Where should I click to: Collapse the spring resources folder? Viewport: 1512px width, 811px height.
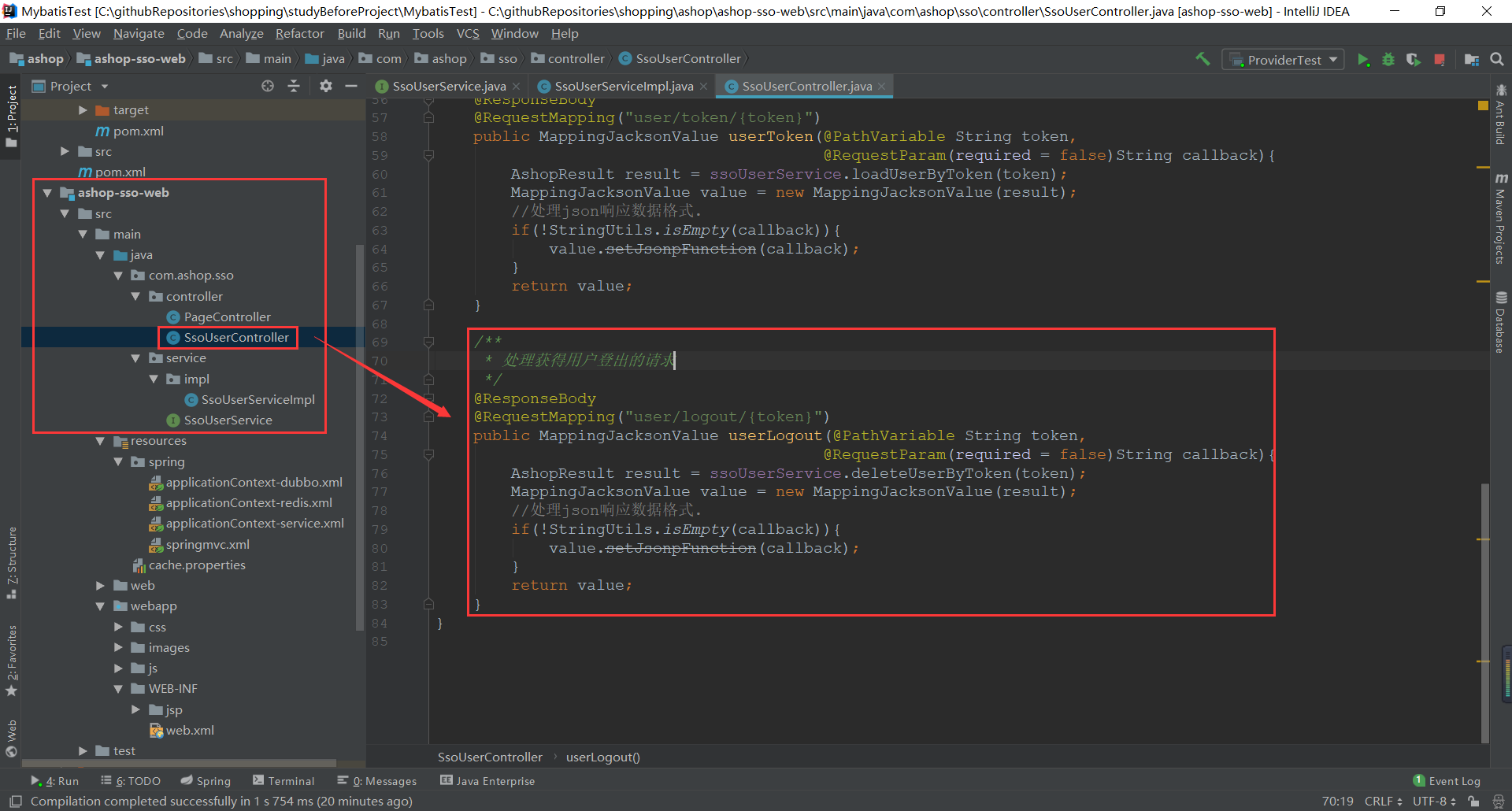click(x=118, y=462)
